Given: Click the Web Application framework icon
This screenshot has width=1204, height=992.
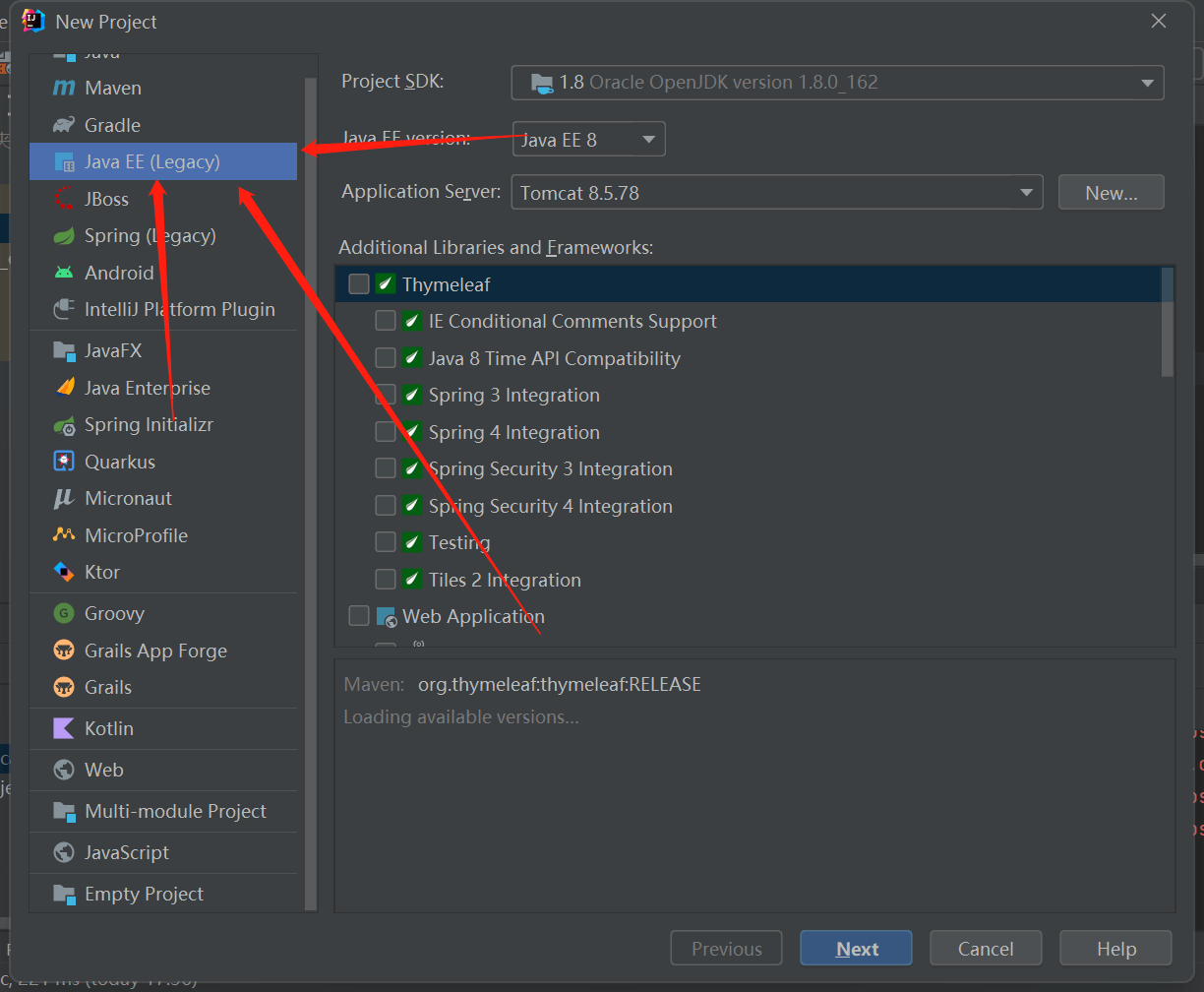Looking at the screenshot, I should (x=387, y=617).
